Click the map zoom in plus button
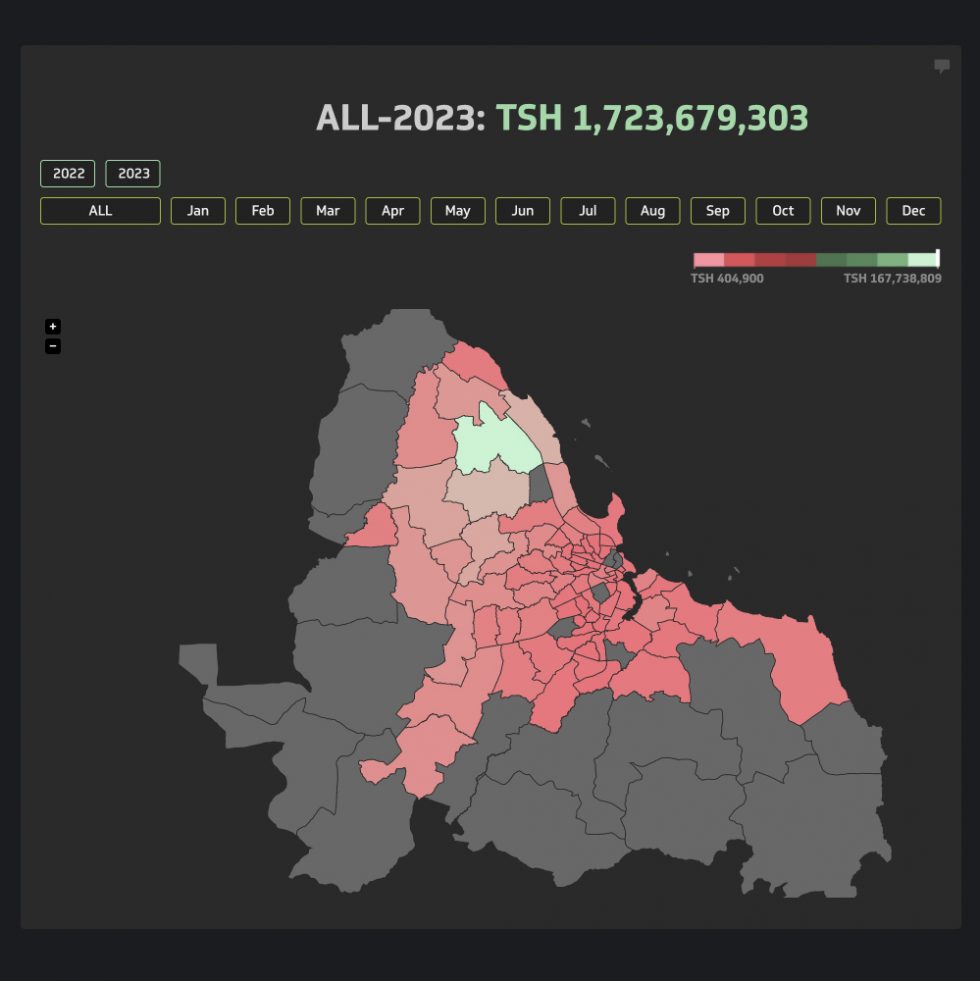980x981 pixels. (53, 326)
